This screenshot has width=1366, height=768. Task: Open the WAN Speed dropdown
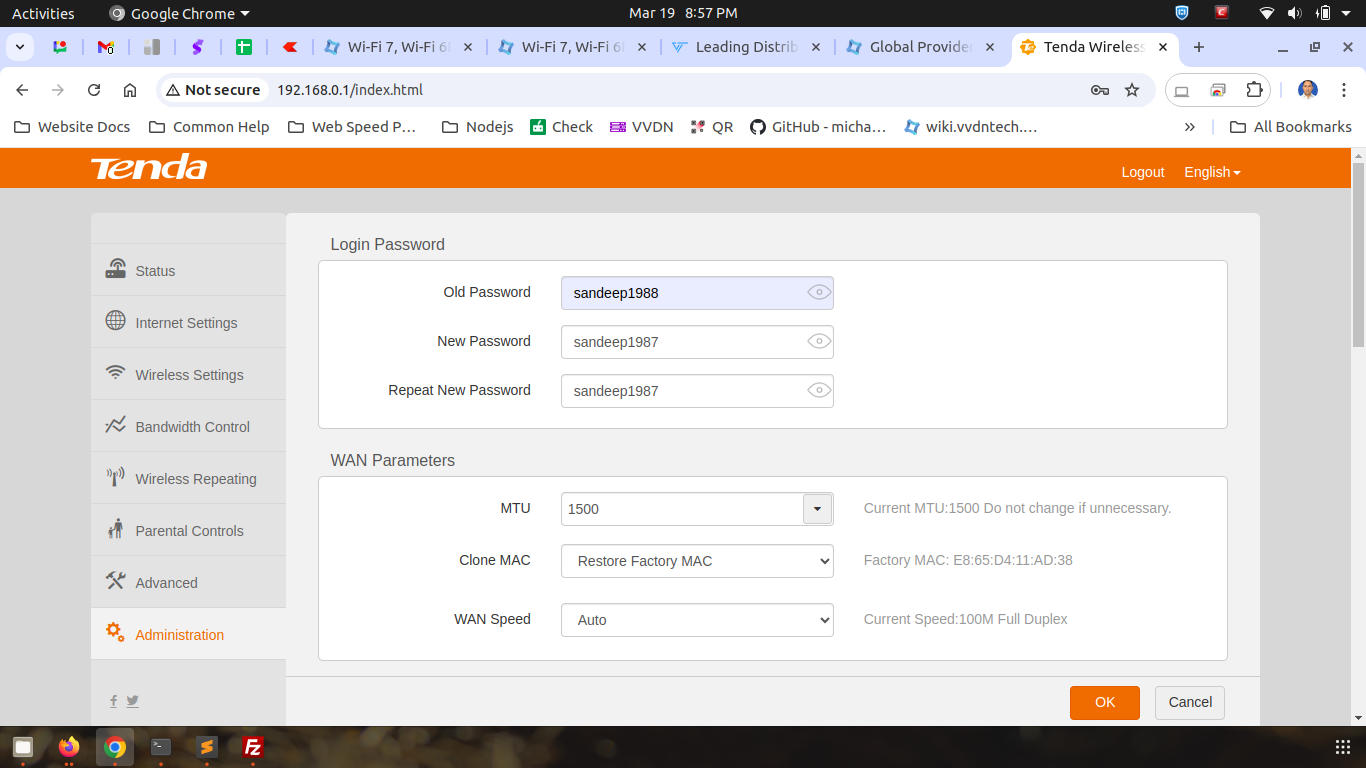[x=697, y=620]
